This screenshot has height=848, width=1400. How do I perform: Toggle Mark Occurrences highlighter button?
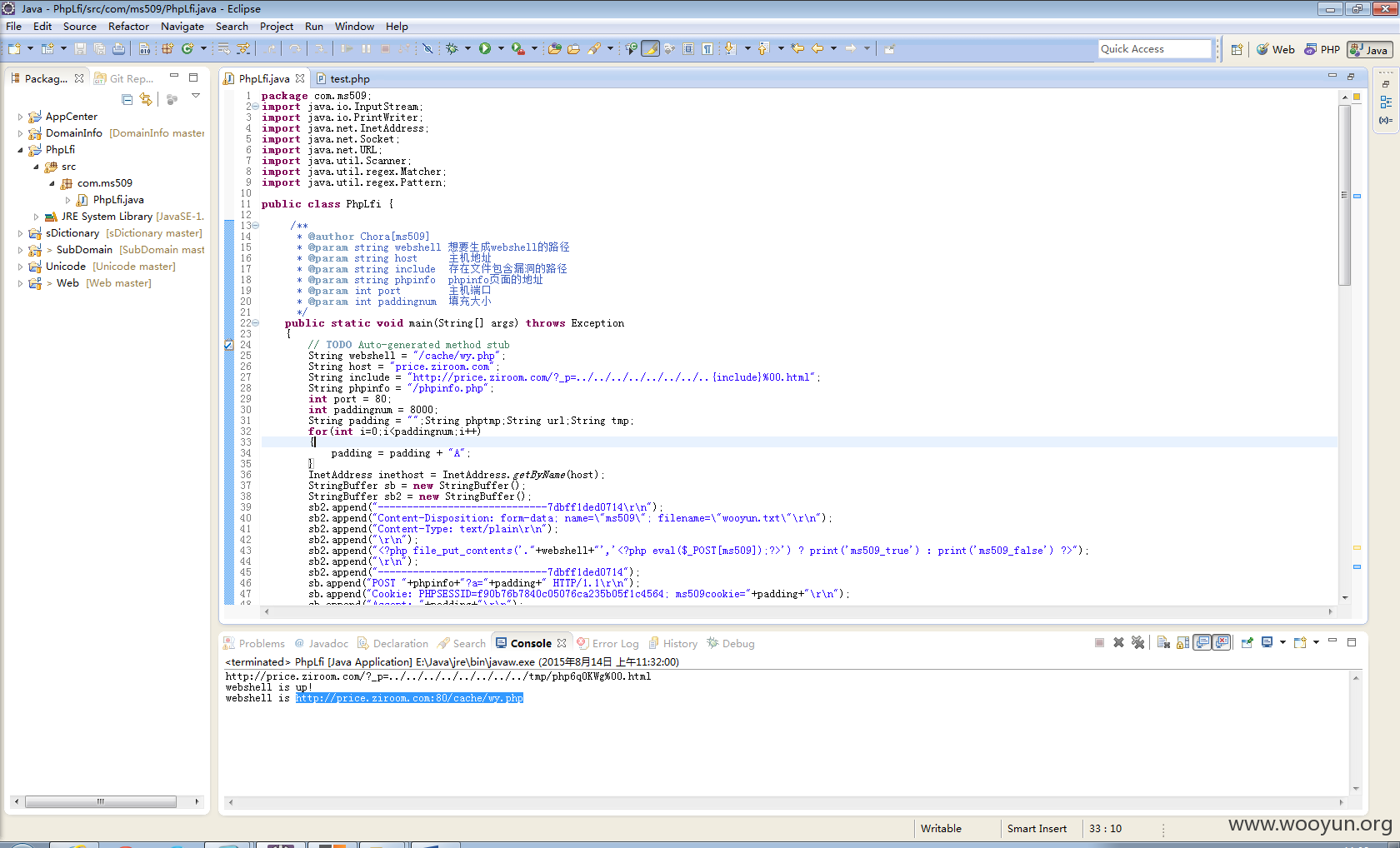(x=651, y=49)
